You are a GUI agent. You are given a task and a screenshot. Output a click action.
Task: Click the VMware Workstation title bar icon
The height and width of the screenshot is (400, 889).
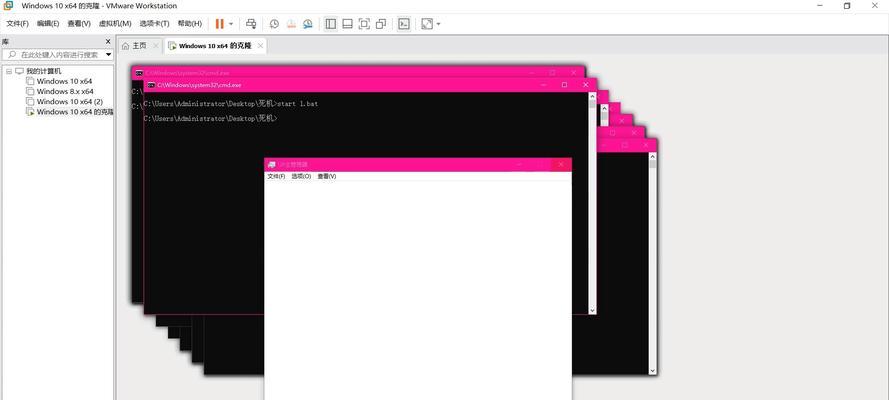[x=8, y=6]
